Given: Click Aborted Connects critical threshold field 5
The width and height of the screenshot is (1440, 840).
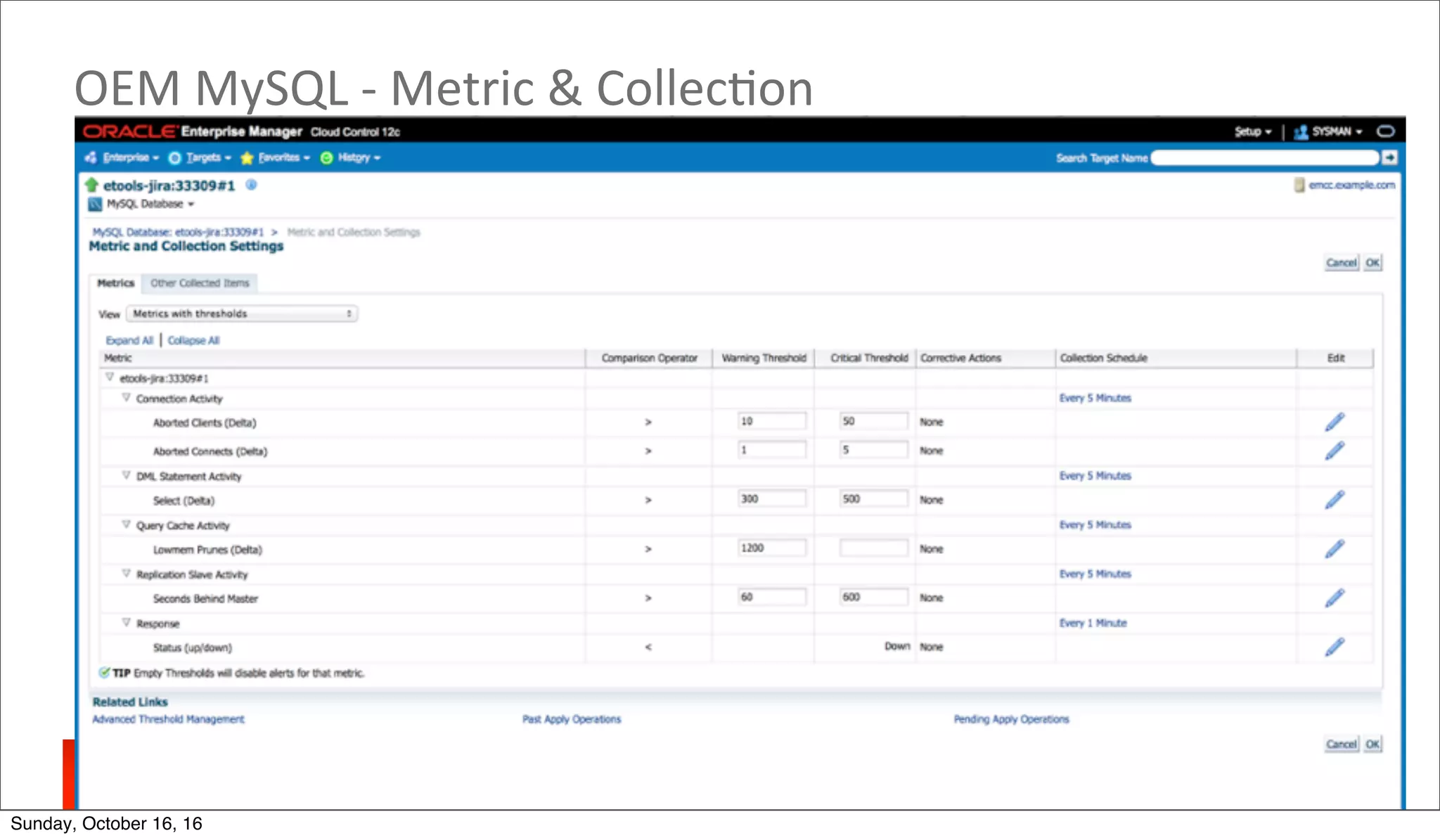Looking at the screenshot, I should point(873,450).
